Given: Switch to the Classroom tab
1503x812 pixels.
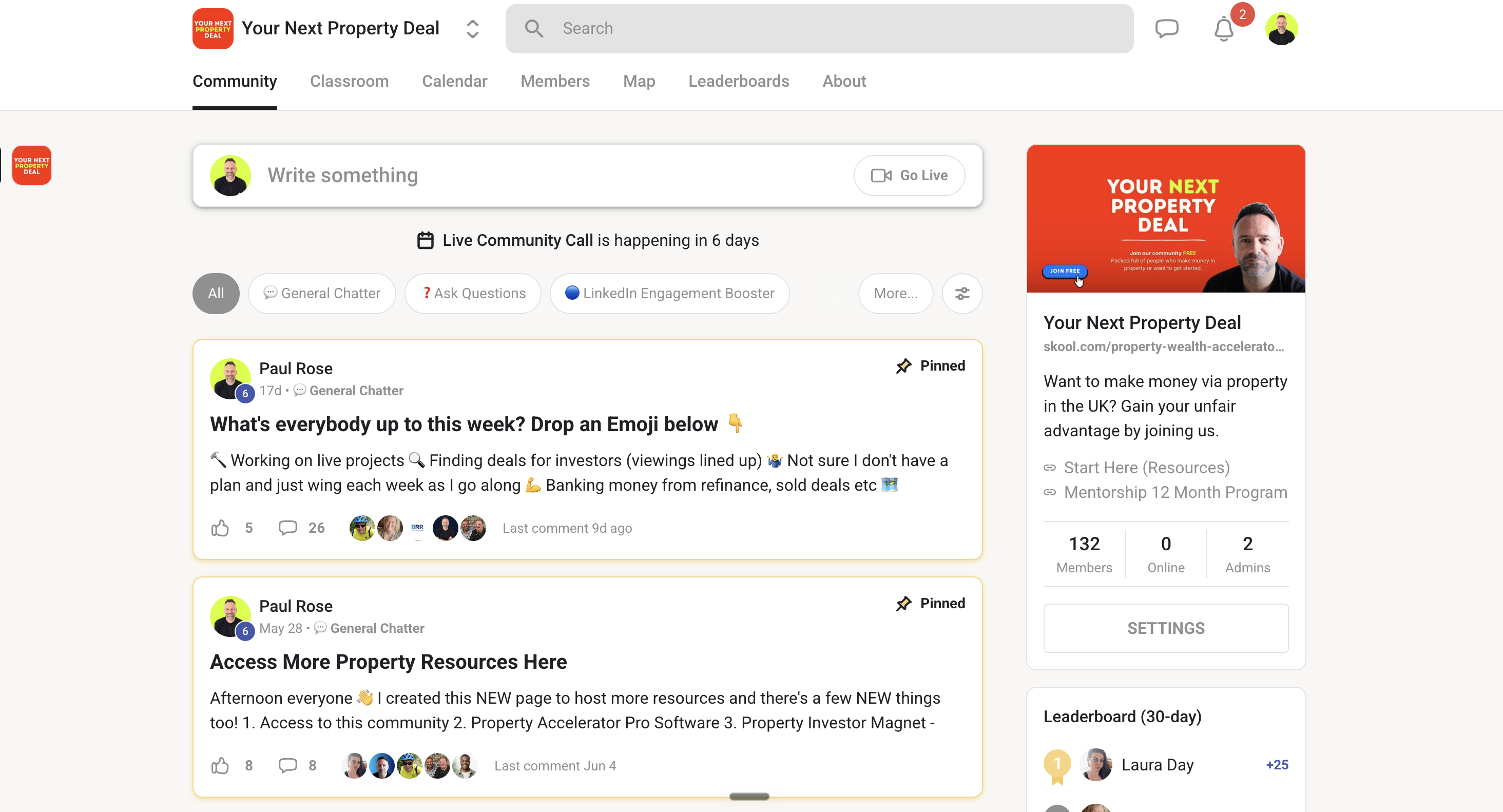Looking at the screenshot, I should [349, 81].
